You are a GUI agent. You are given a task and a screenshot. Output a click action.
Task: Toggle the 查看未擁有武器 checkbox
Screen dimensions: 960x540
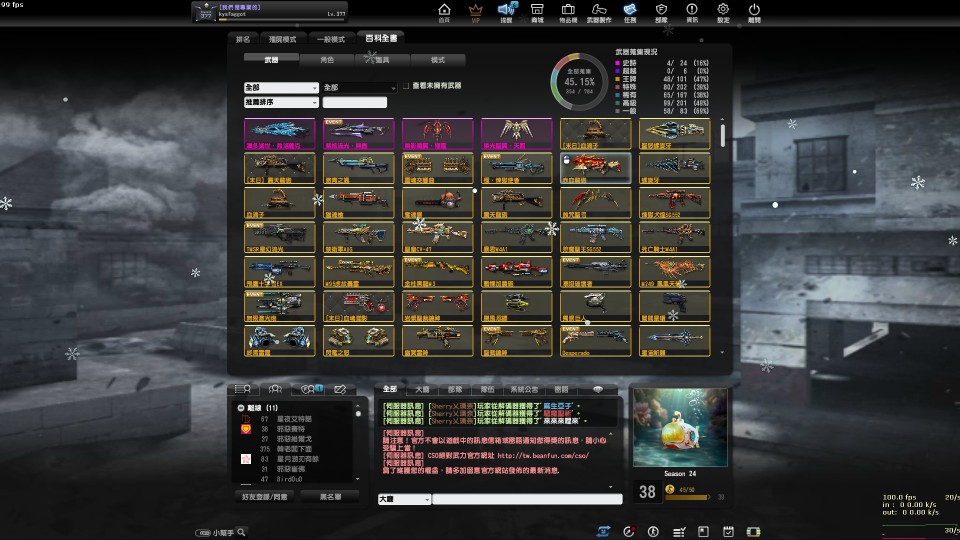coord(407,87)
